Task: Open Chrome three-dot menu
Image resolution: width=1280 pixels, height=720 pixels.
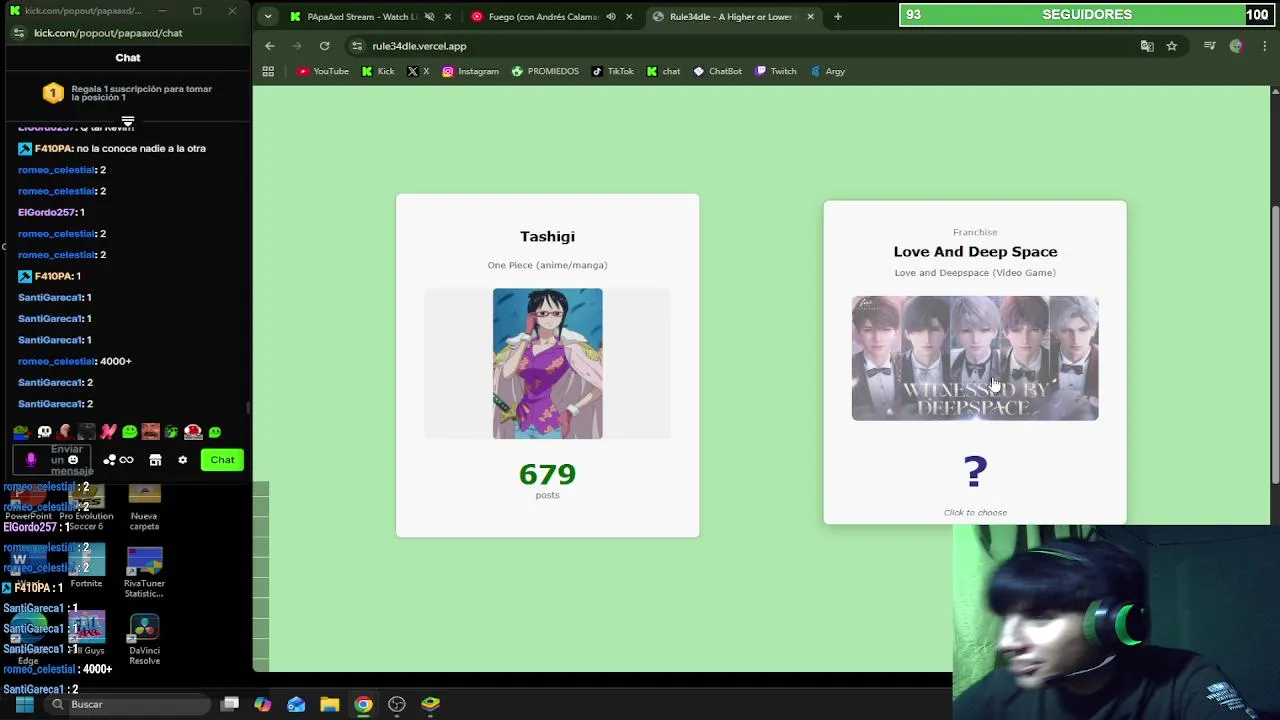Action: tap(1265, 46)
